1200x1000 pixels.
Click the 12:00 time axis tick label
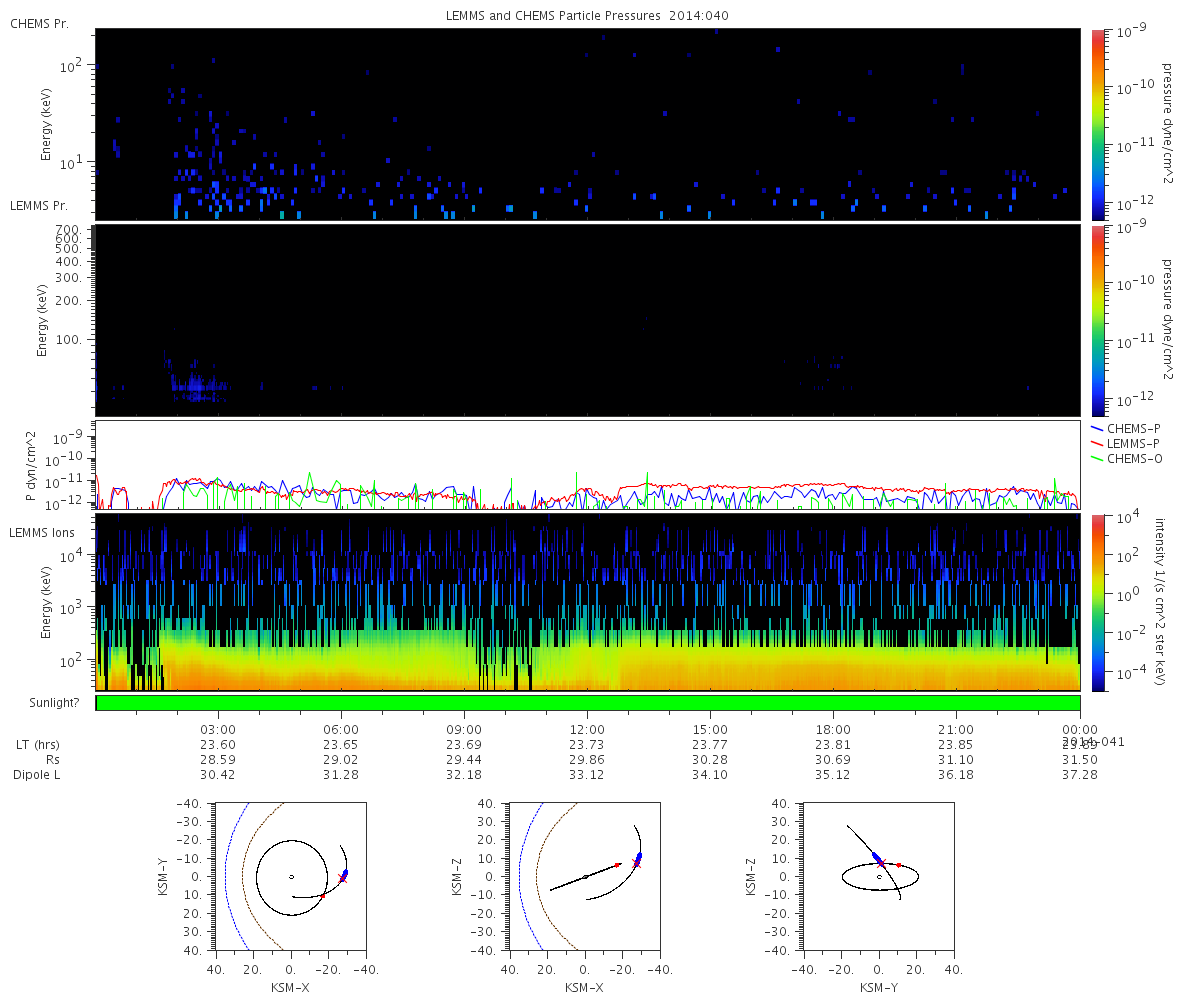point(587,729)
